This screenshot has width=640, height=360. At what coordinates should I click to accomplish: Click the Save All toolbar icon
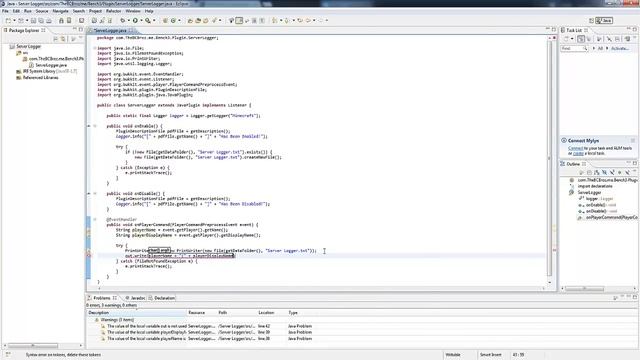pos(41,20)
